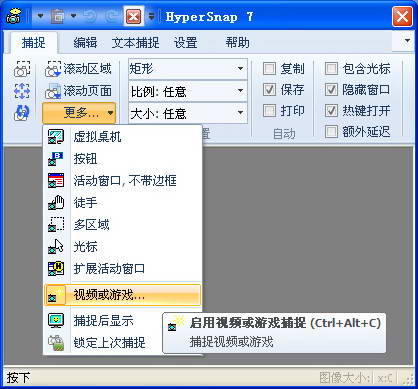Select 扩展活动窗口 menu item
The height and width of the screenshot is (389, 418).
123,269
